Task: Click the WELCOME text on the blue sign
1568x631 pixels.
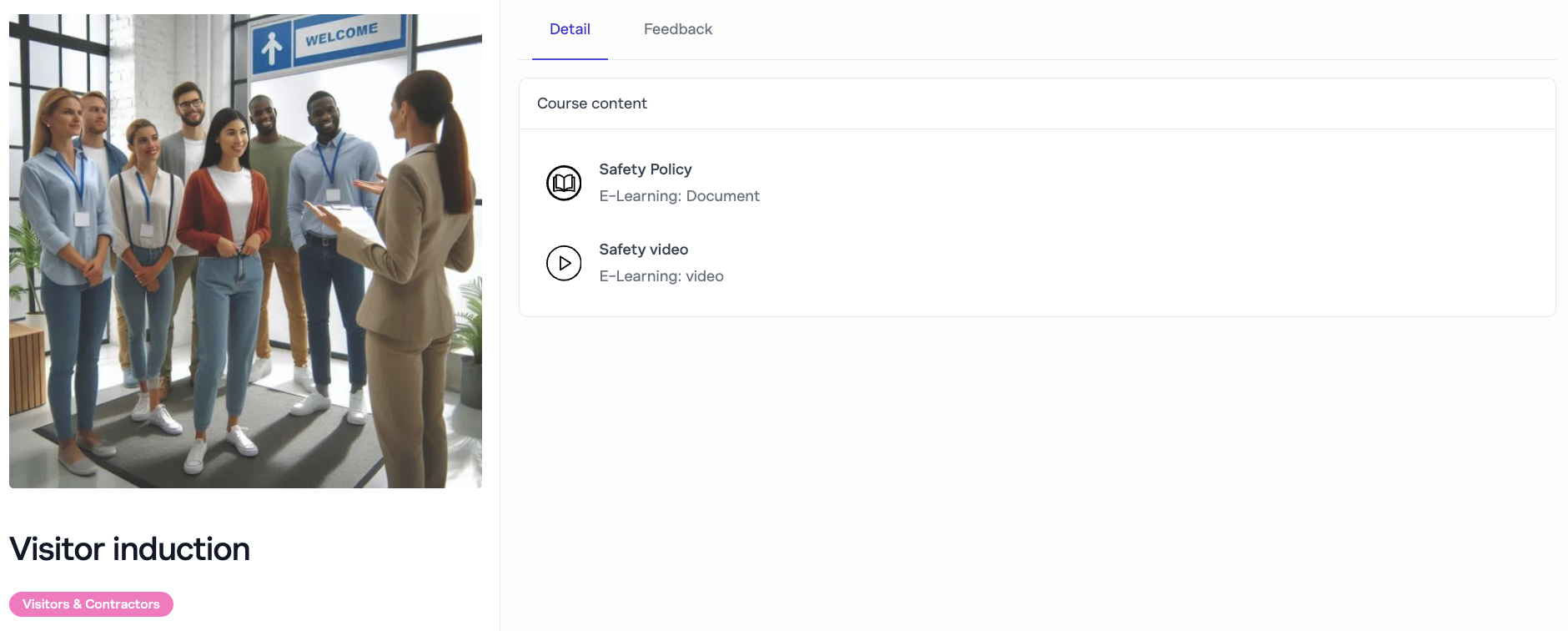Action: (x=341, y=34)
